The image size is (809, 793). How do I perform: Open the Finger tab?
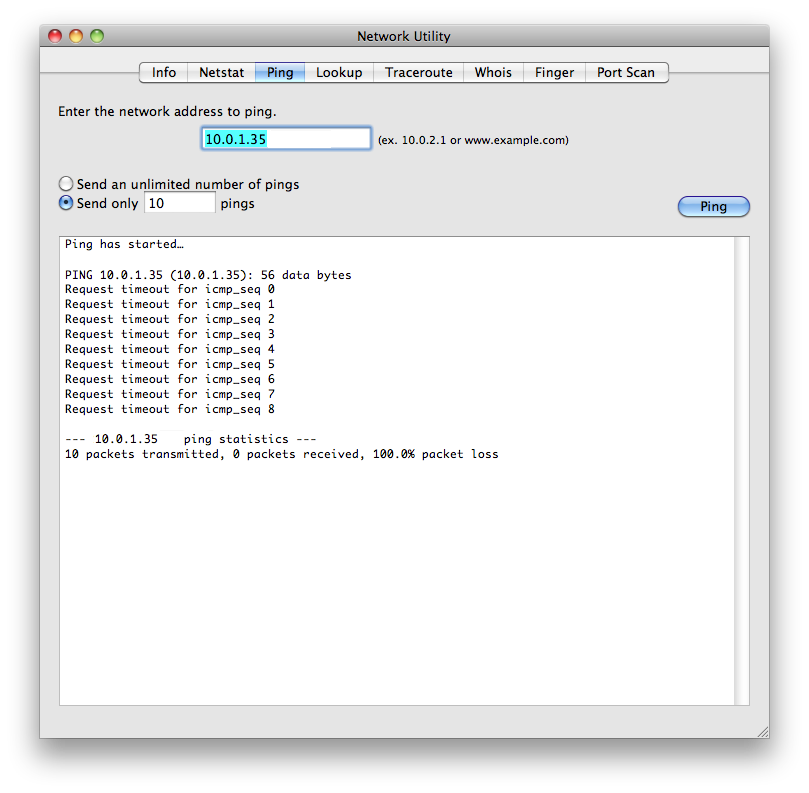(x=554, y=72)
